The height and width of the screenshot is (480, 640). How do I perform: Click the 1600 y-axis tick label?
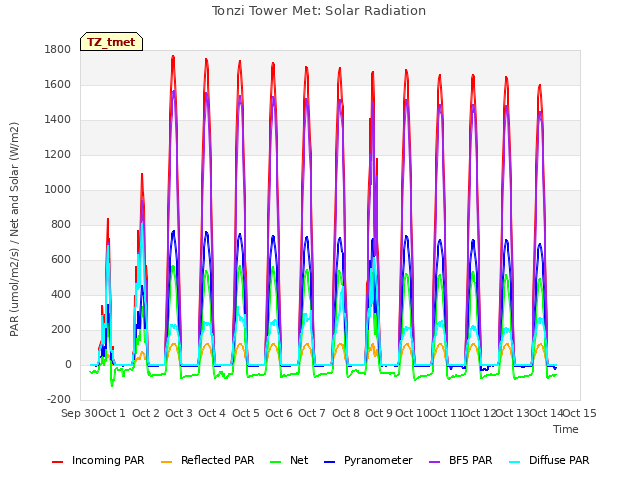(58, 85)
